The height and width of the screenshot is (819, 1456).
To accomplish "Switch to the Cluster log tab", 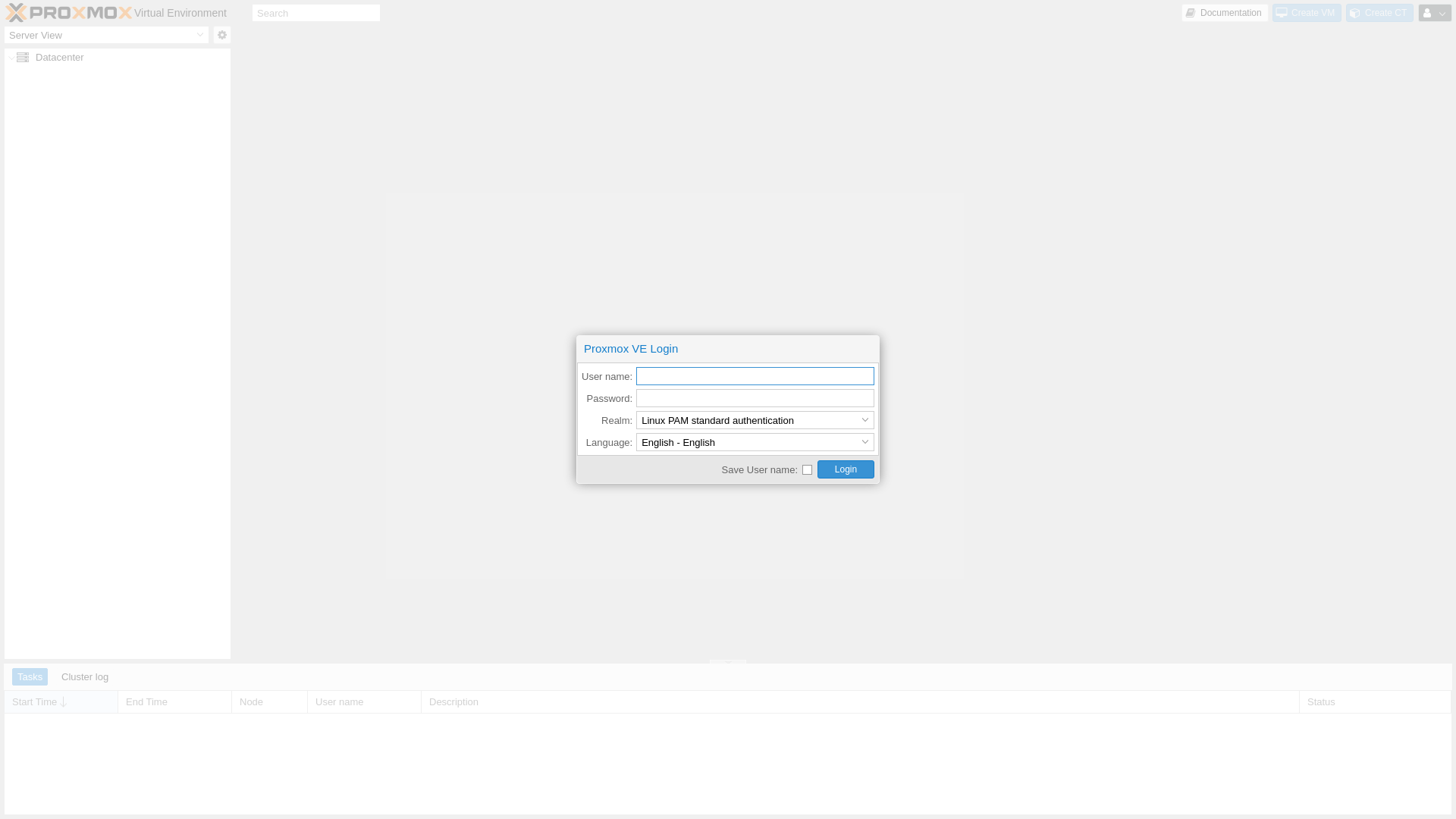I will 85,677.
